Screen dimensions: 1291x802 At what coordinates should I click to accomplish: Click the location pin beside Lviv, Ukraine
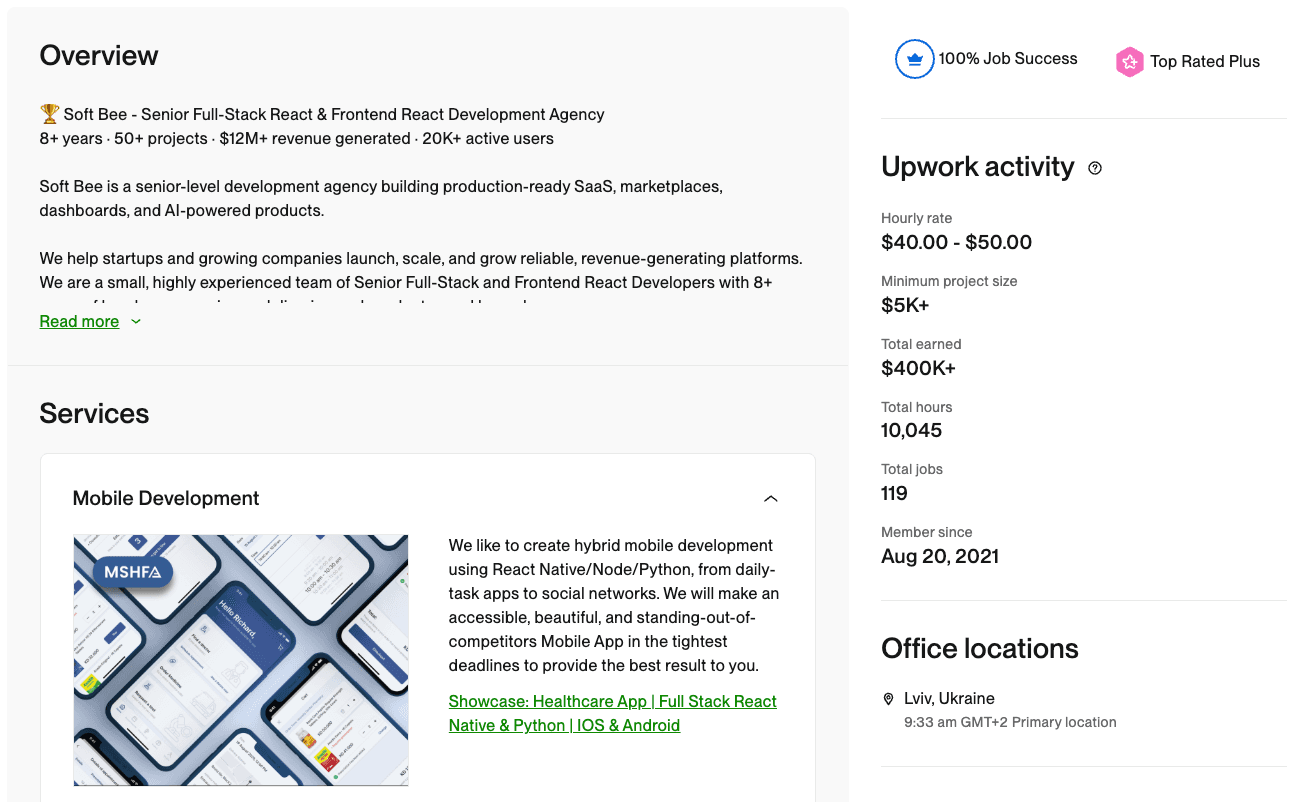click(x=889, y=698)
